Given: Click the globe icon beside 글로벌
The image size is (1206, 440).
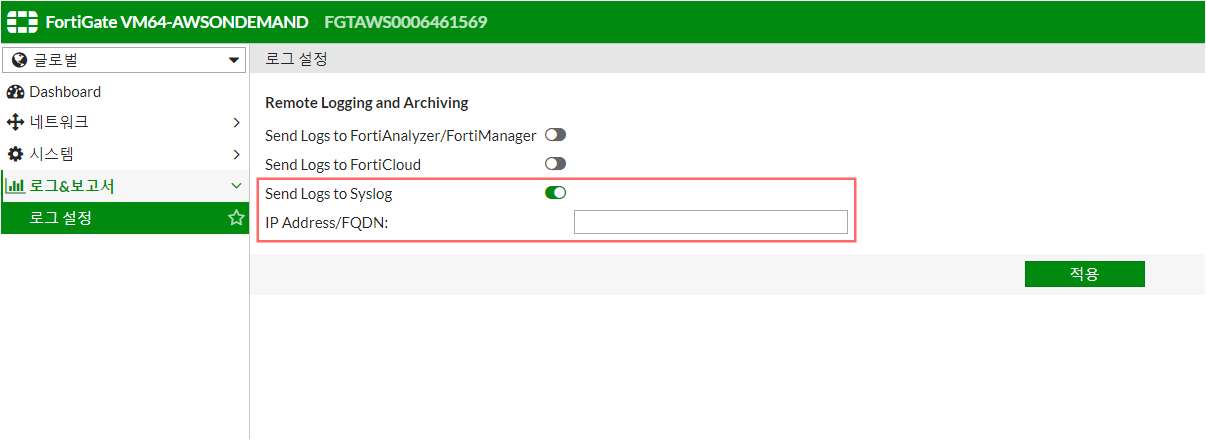Looking at the screenshot, I should (x=18, y=60).
